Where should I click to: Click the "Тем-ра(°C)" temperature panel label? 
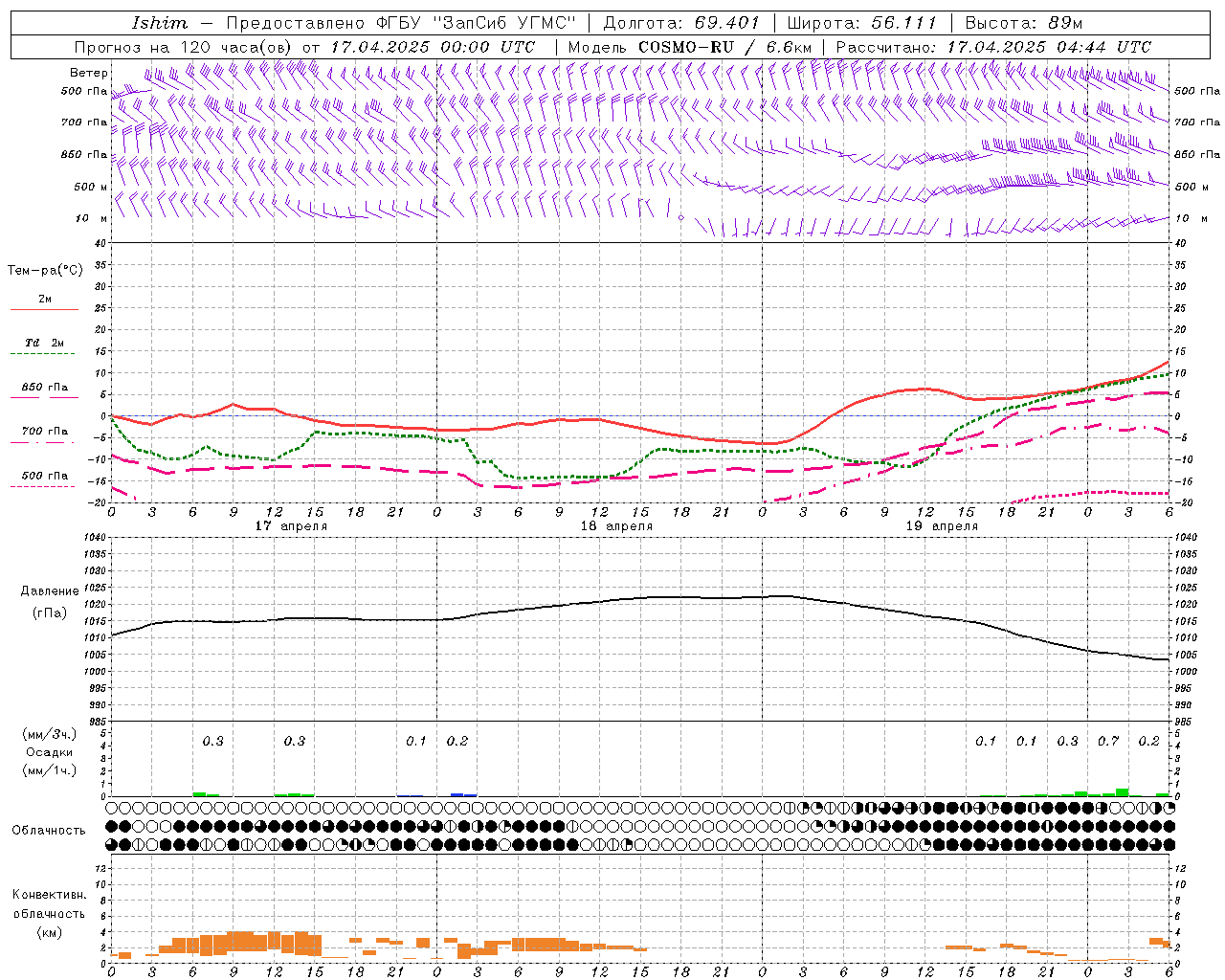click(x=45, y=271)
